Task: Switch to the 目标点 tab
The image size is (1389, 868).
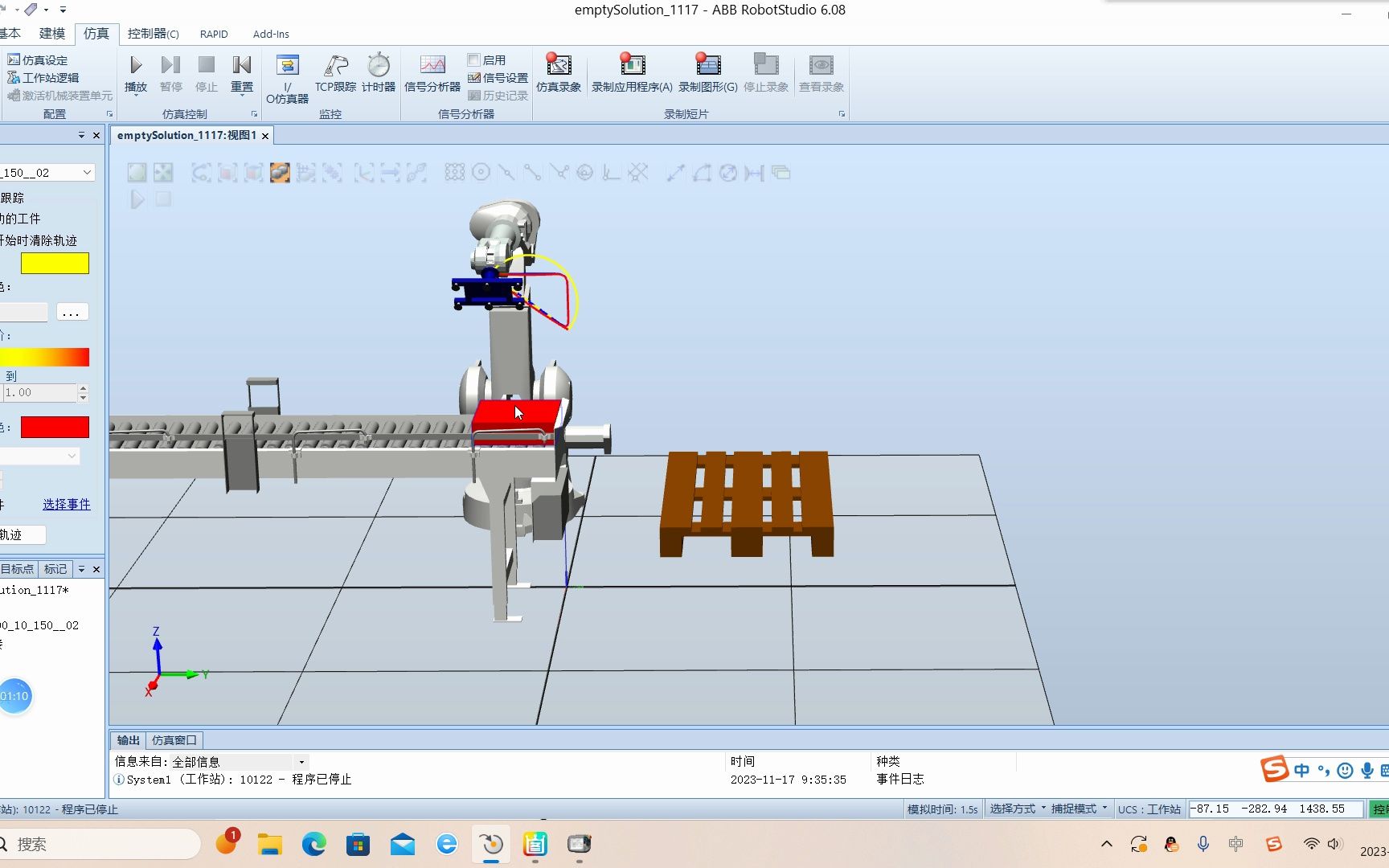Action: (x=18, y=569)
